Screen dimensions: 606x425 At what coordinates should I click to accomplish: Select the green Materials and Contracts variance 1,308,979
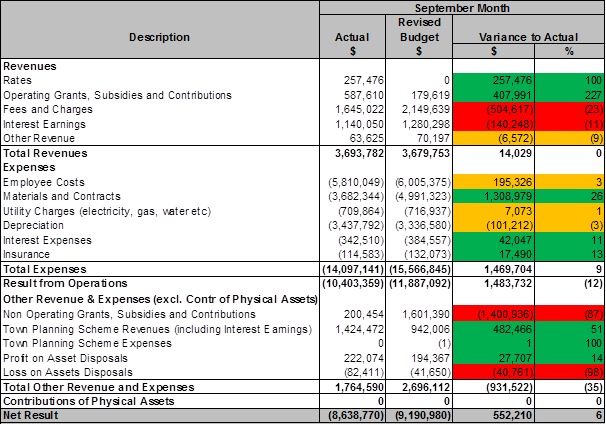[x=493, y=197]
